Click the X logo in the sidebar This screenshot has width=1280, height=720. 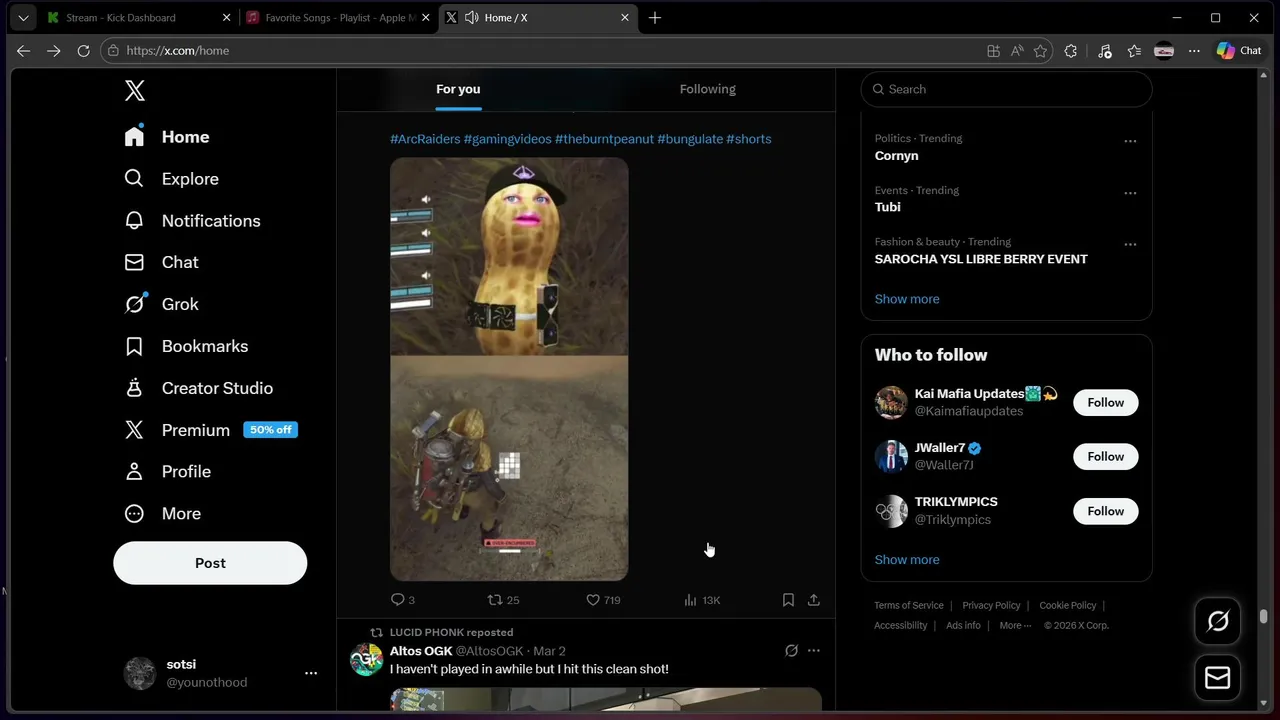135,90
